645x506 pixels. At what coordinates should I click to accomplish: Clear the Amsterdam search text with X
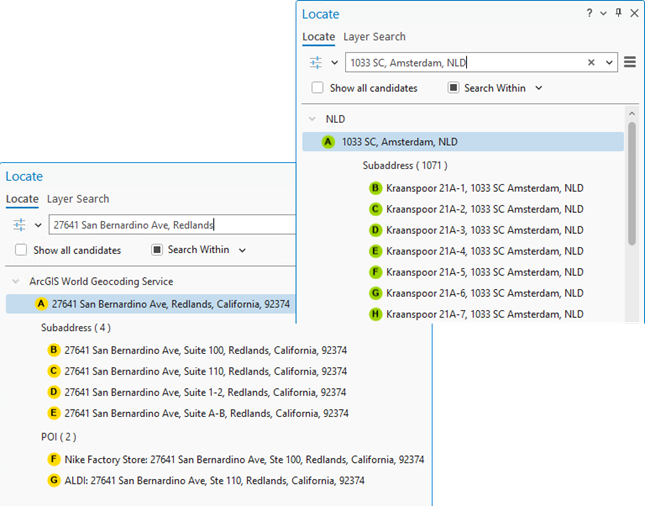click(x=591, y=62)
